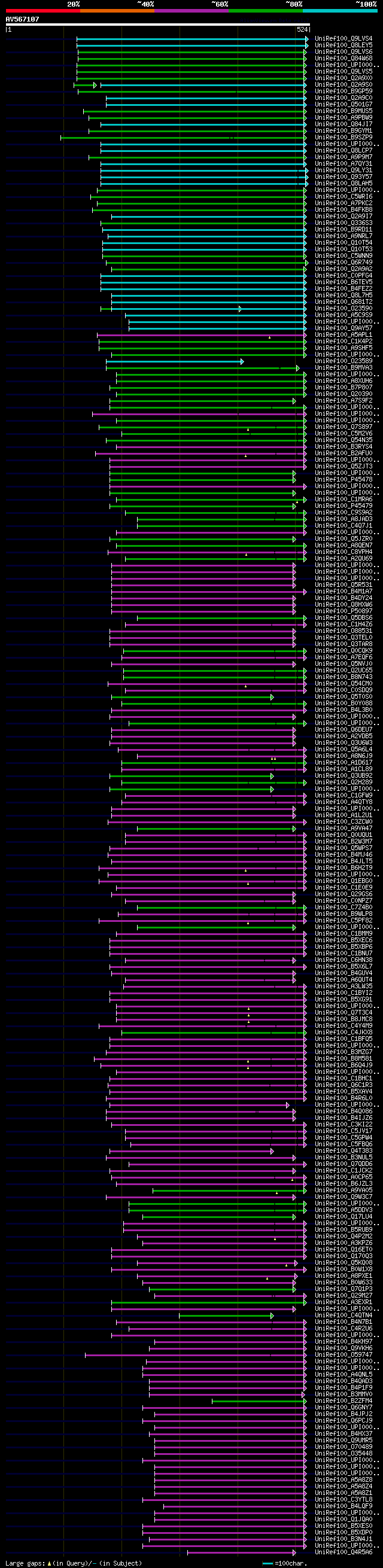Screen dimensions: 383x1568
Task: Click the UniRef100_Q336S3 entry
Action: (344, 223)
